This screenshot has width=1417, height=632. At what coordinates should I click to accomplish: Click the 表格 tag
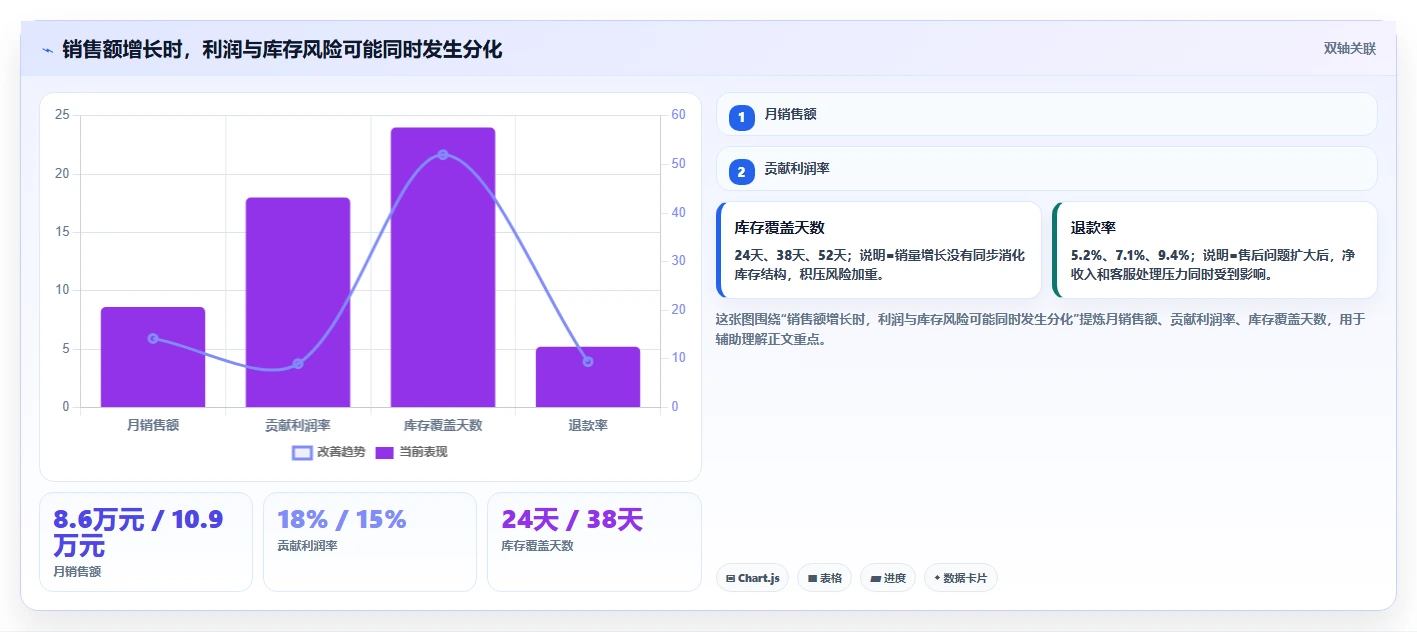coord(824,578)
